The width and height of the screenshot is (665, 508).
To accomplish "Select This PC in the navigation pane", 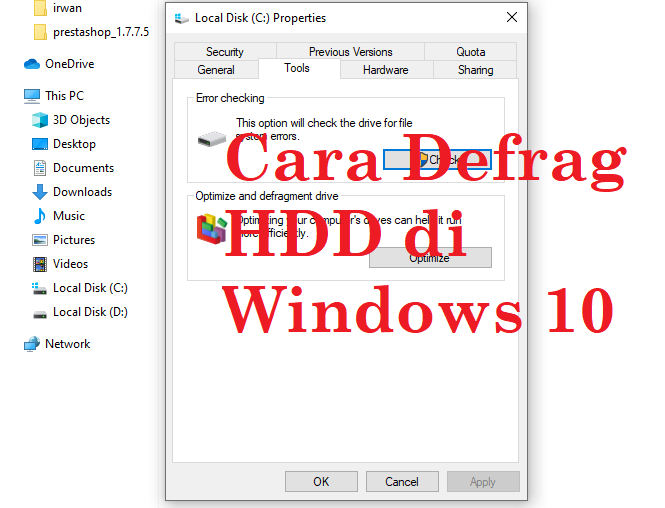I will point(64,96).
